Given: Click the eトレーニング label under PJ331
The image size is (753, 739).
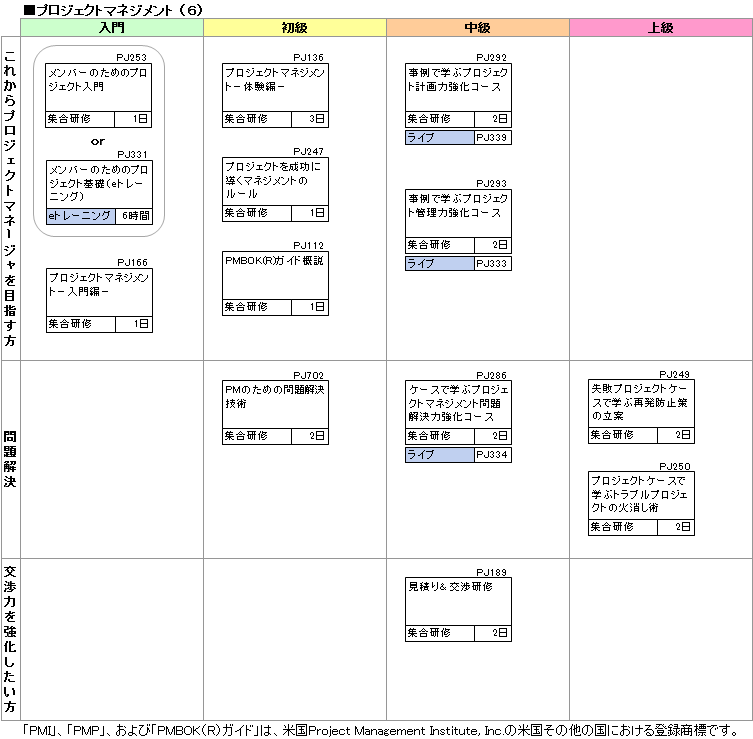Looking at the screenshot, I should 81,216.
